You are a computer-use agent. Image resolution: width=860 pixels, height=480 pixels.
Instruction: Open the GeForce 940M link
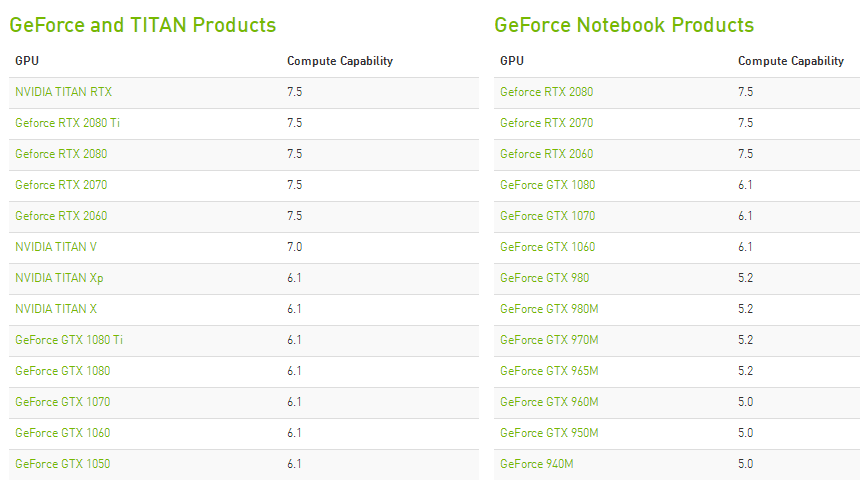537,464
